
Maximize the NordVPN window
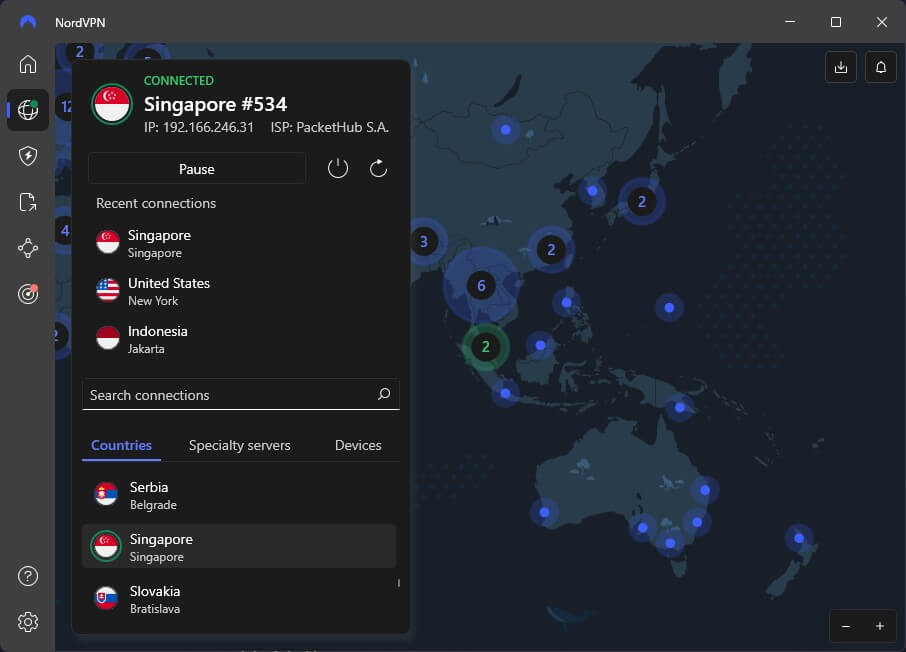tap(836, 22)
